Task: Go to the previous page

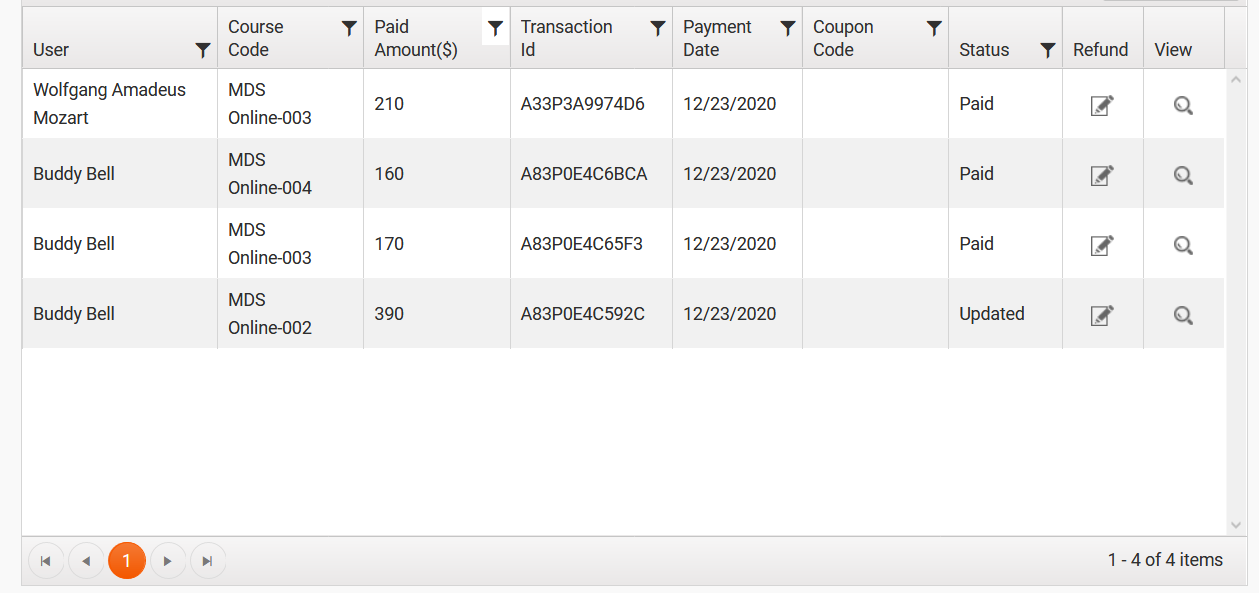Action: [x=86, y=561]
